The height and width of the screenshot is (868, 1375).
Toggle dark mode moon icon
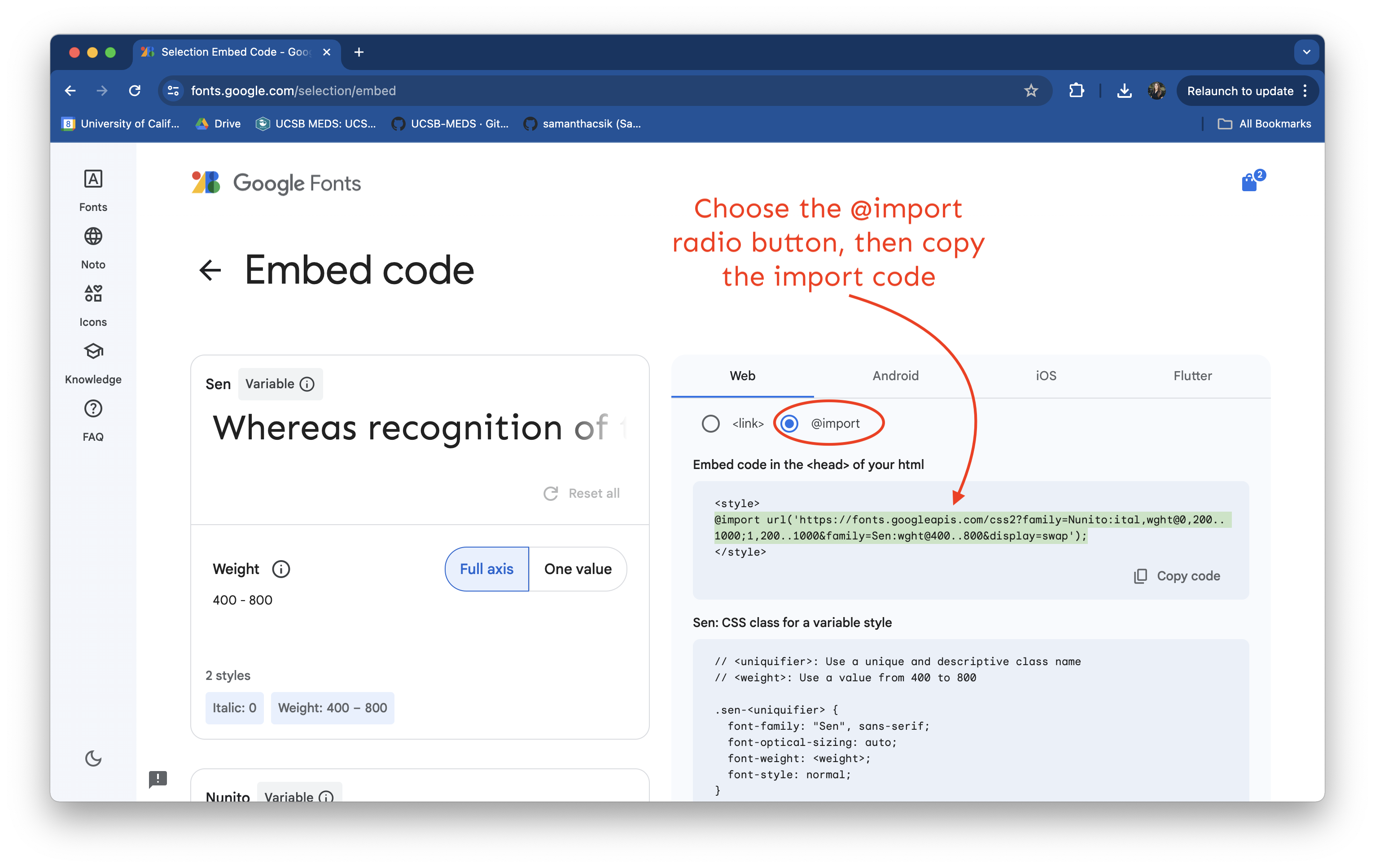[93, 758]
